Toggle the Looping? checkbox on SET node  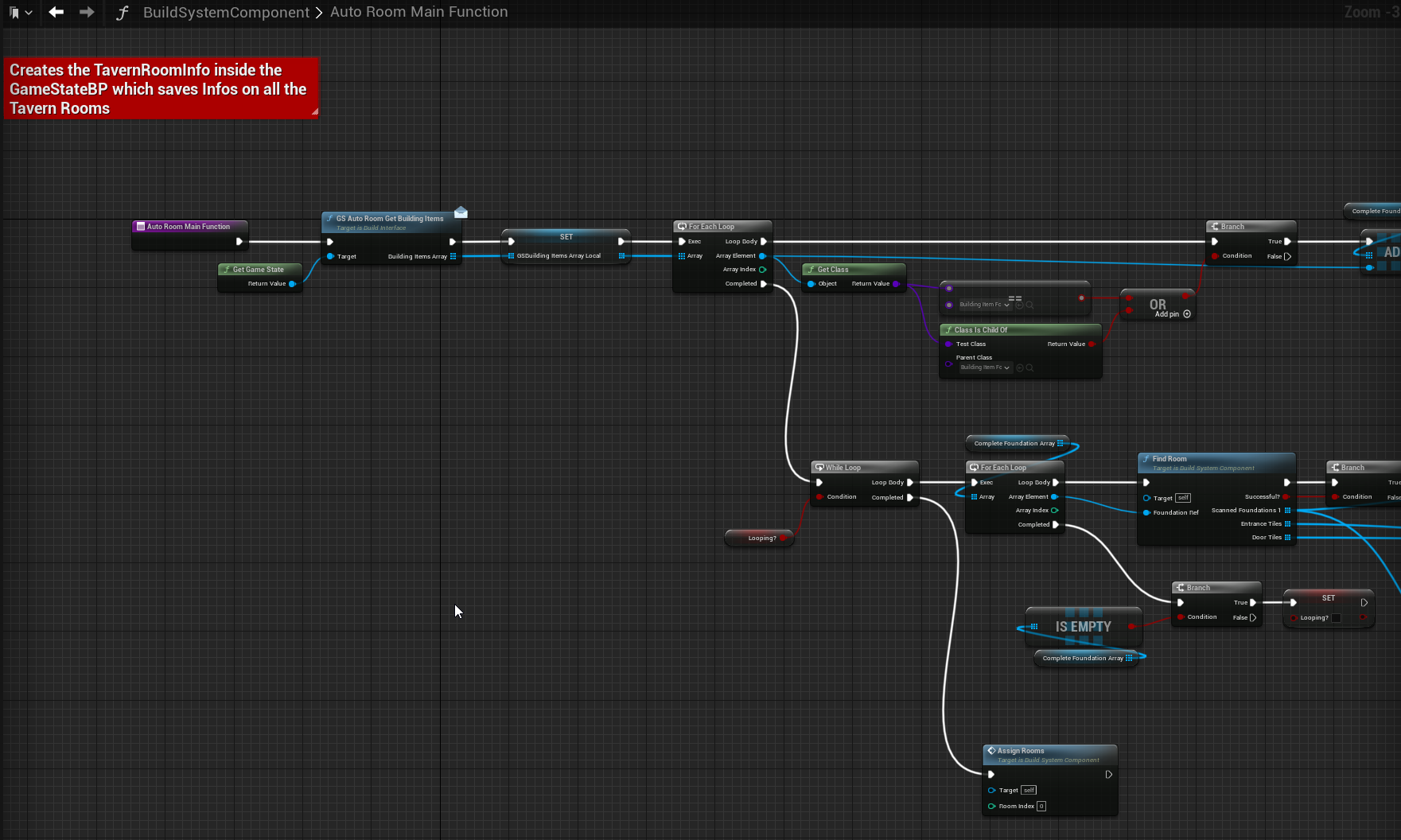1336,618
